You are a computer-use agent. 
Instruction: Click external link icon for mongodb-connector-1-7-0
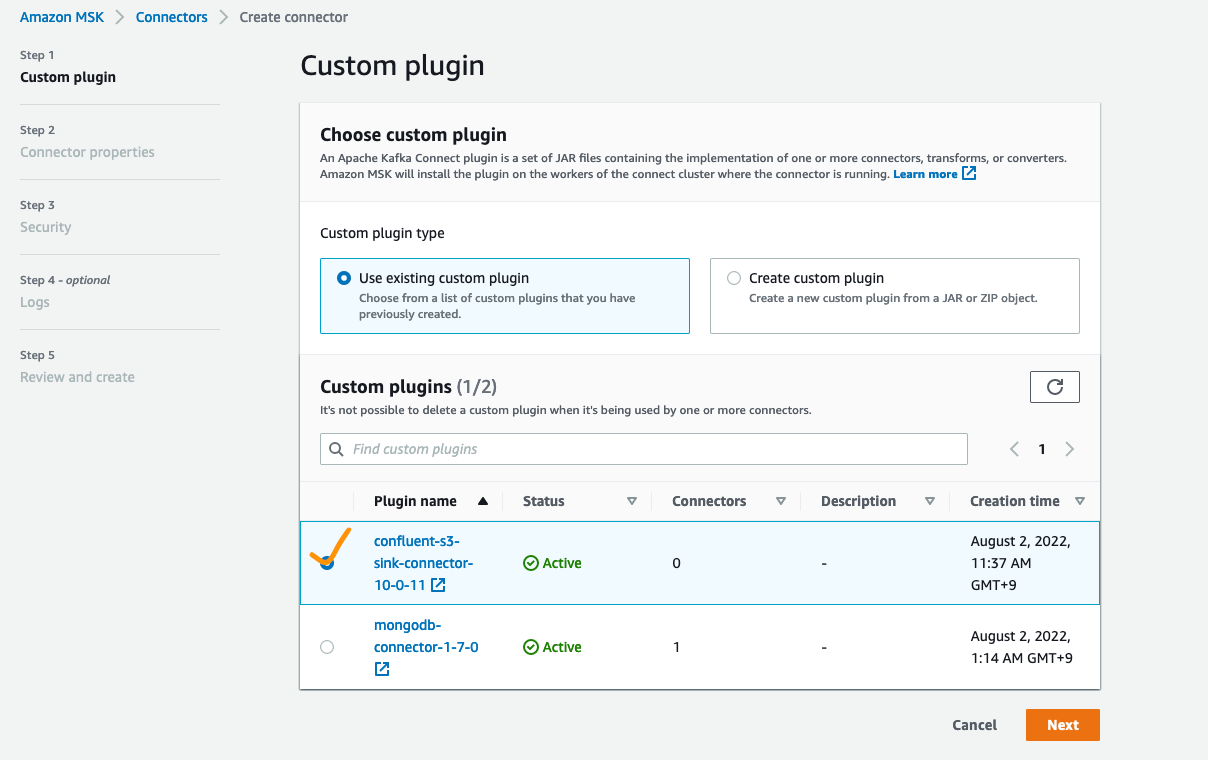tap(382, 669)
